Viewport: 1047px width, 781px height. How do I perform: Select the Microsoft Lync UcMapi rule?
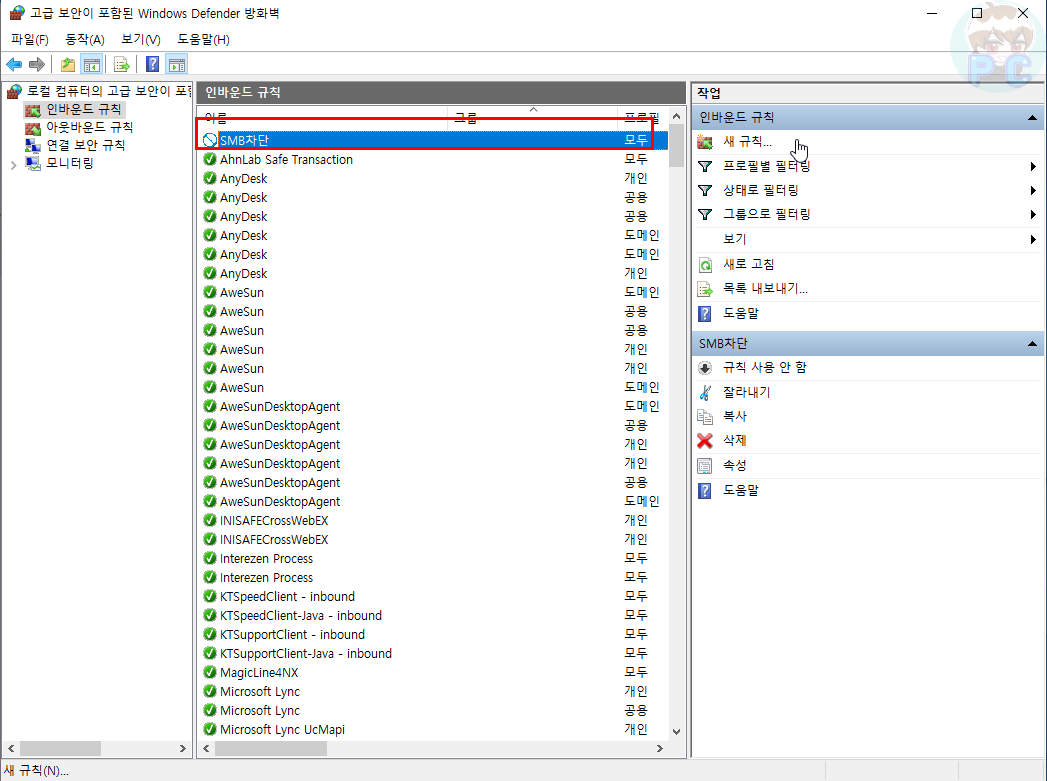coord(282,730)
